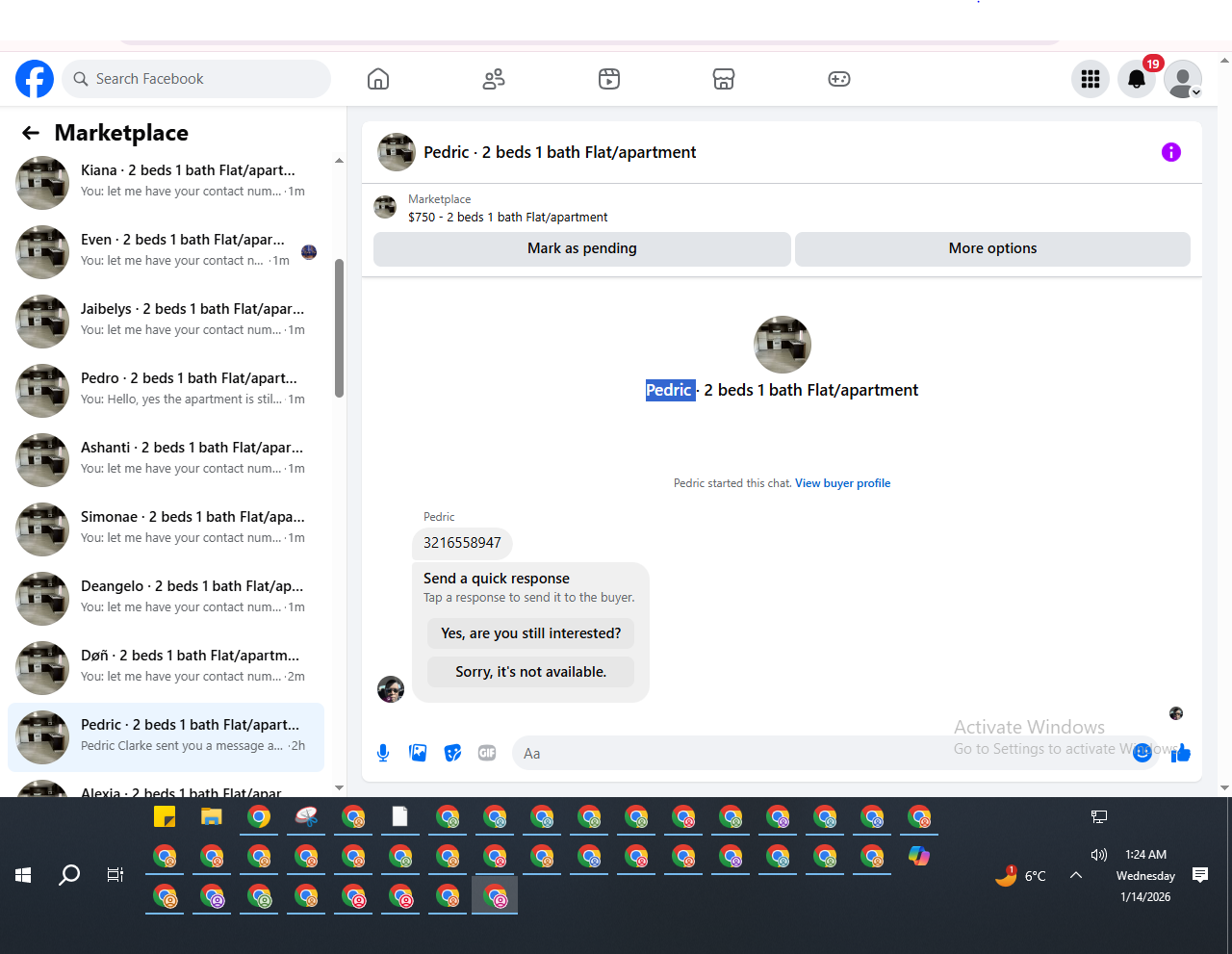Screen dimensions: 1232x954
Task: Click the Facebook logo icon
Action: coord(35,79)
